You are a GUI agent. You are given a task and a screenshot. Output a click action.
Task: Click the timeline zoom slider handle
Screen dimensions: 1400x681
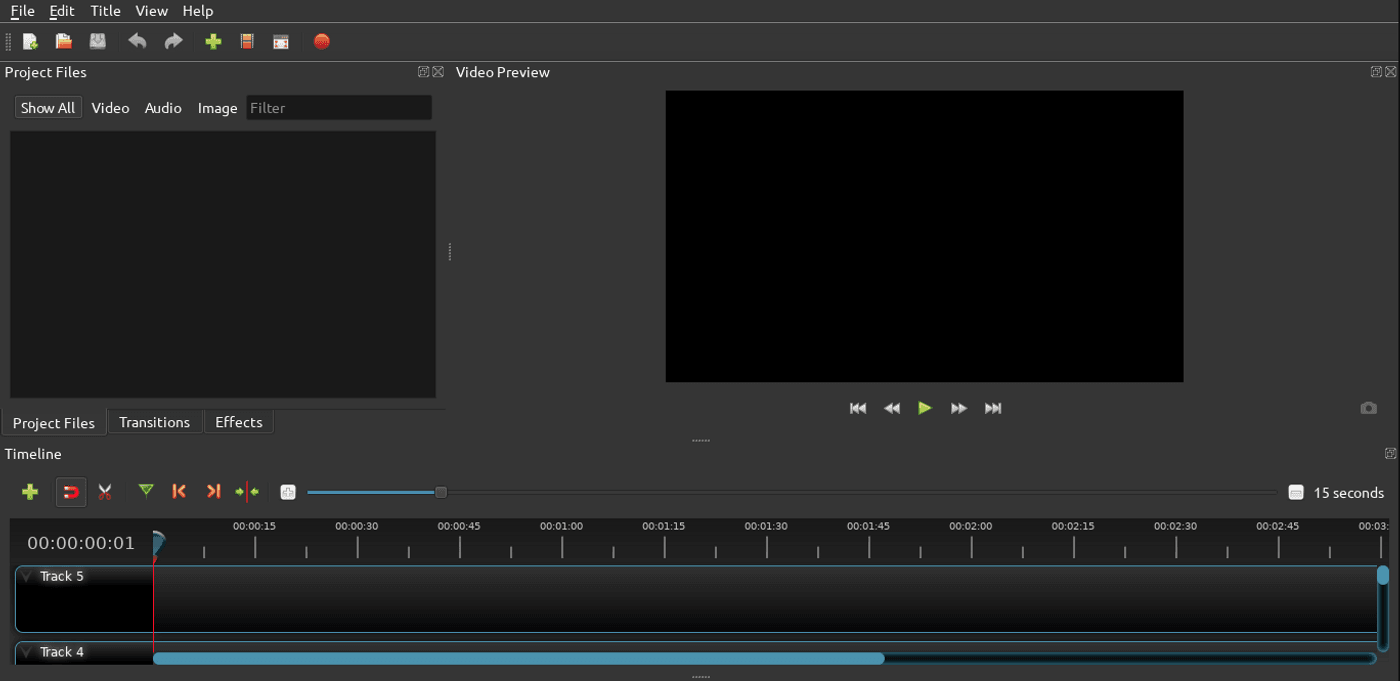point(441,492)
